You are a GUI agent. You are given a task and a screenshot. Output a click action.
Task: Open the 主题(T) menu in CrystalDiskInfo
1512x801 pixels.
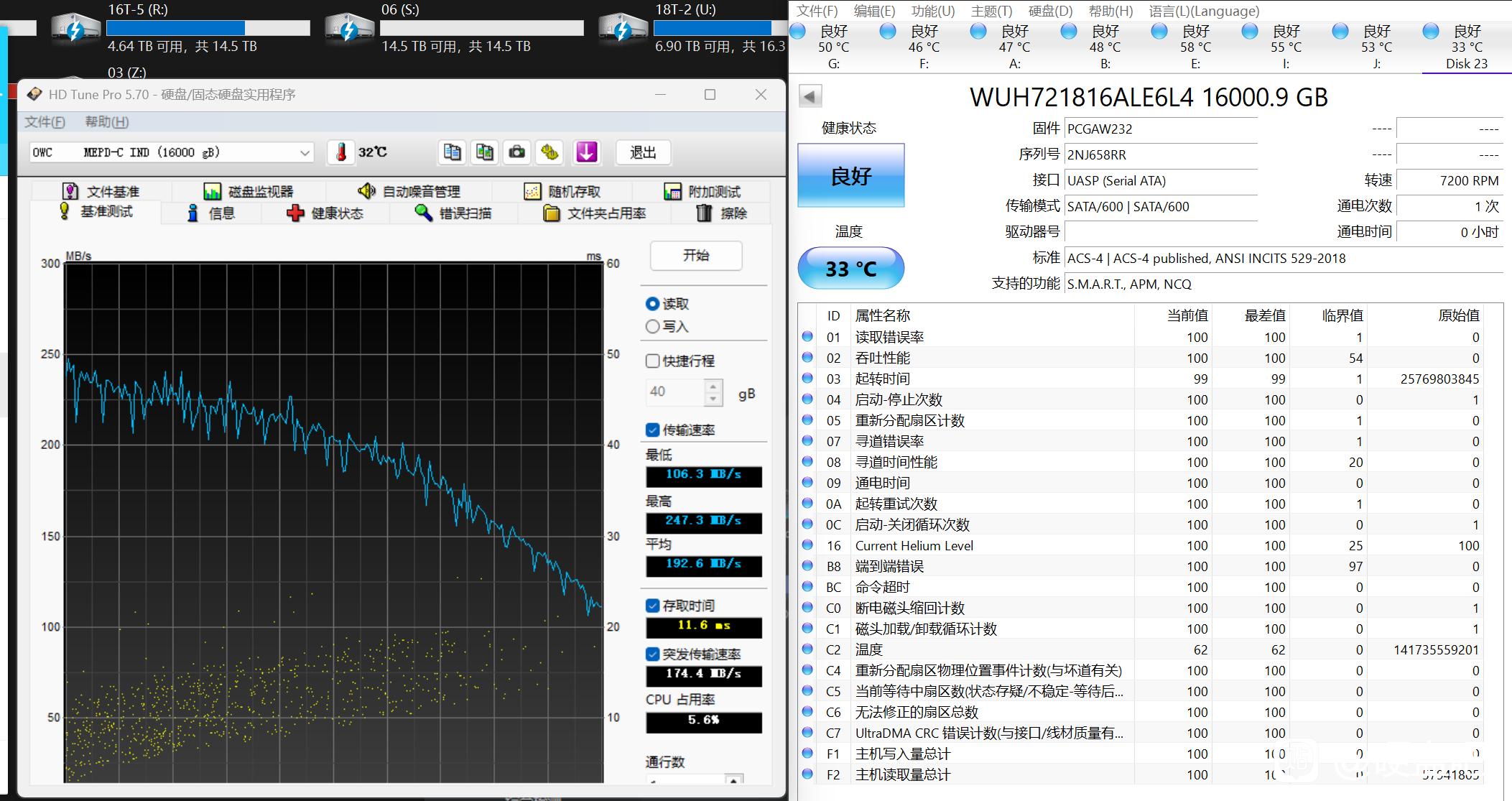point(991,11)
